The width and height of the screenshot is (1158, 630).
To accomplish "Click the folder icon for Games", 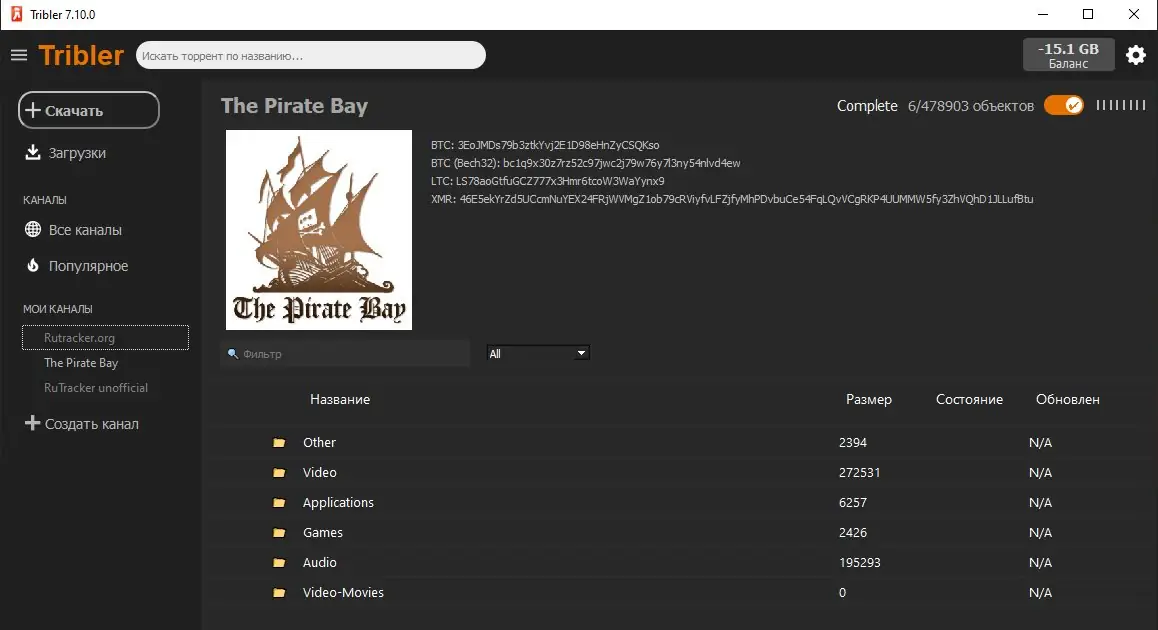I will pyautogui.click(x=279, y=533).
